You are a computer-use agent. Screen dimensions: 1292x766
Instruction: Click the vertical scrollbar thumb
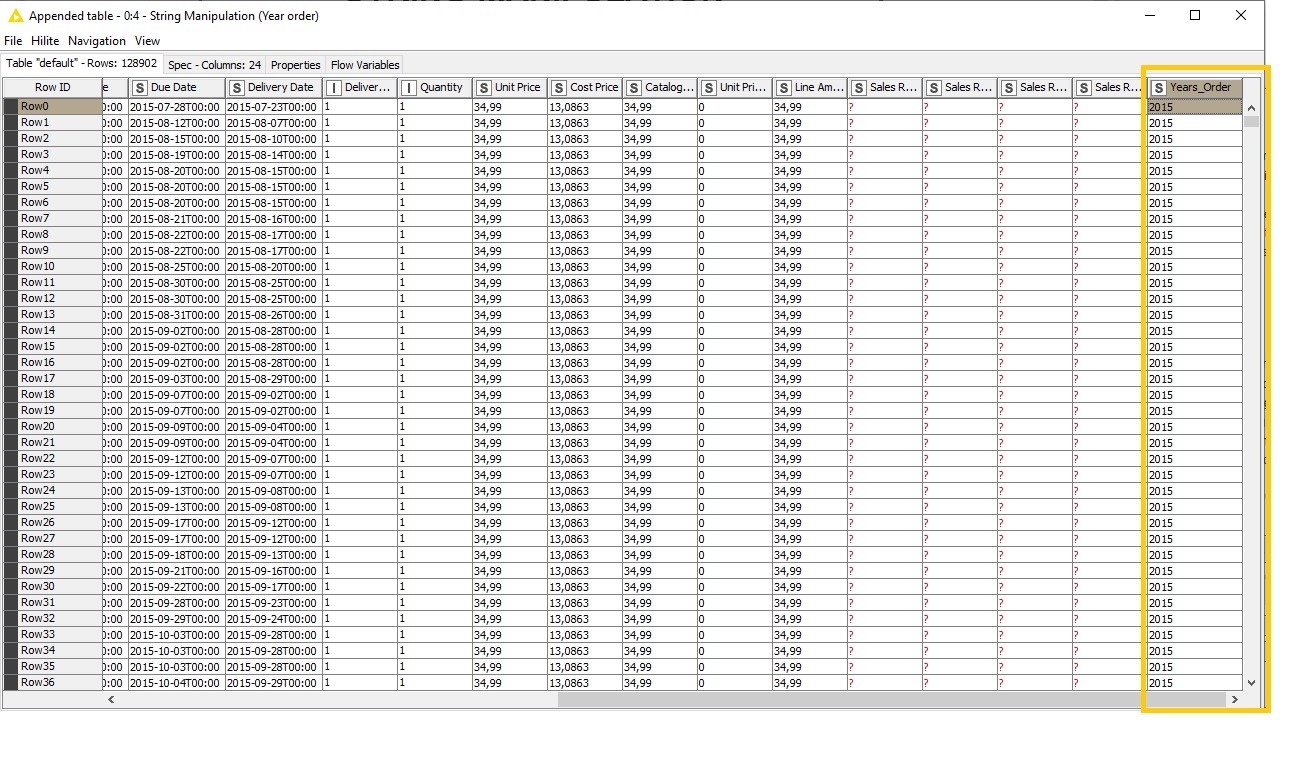click(1251, 122)
